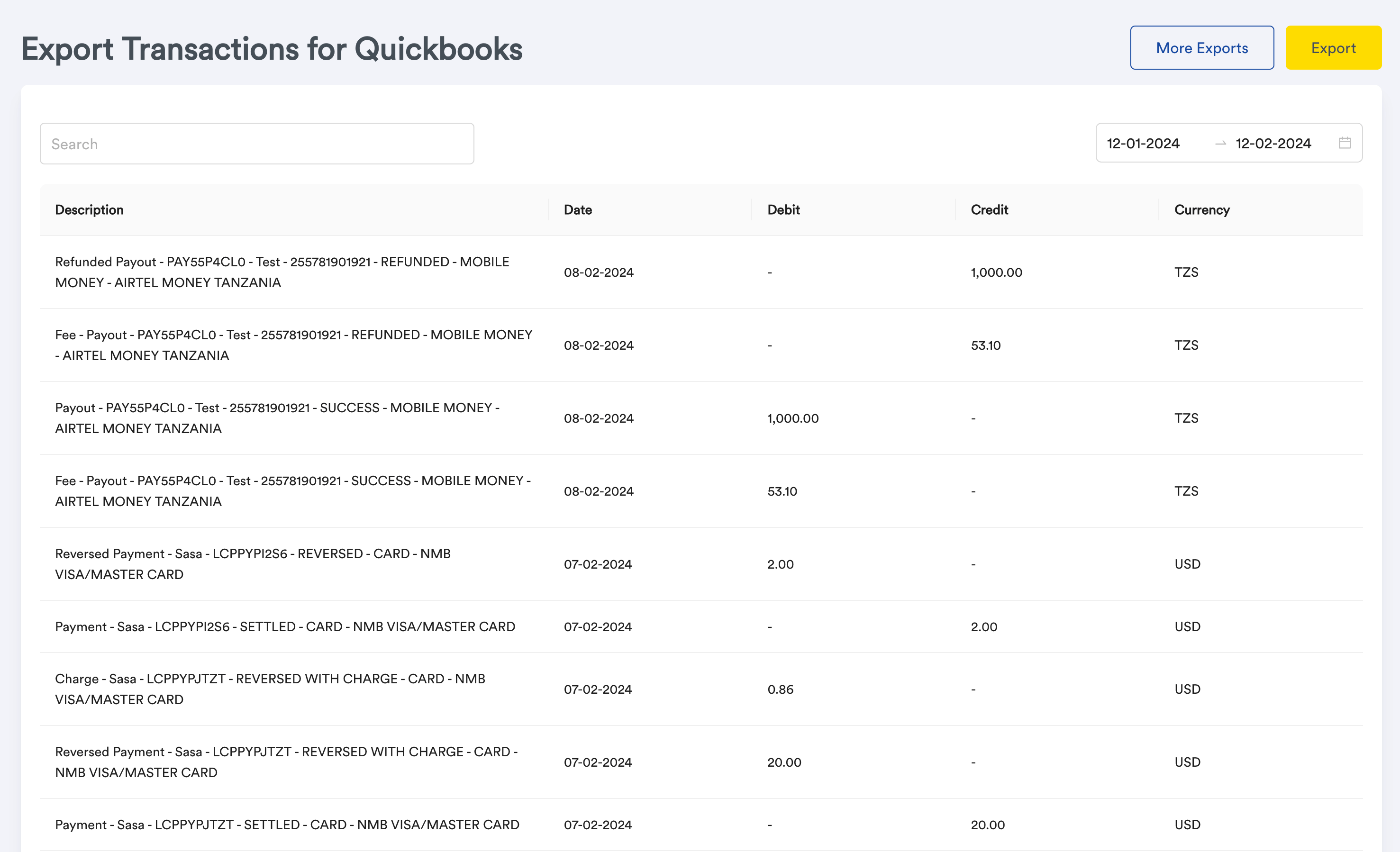Select the Refunded Payout PAY55P4CL0 description
The image size is (1400, 852).
(x=282, y=272)
